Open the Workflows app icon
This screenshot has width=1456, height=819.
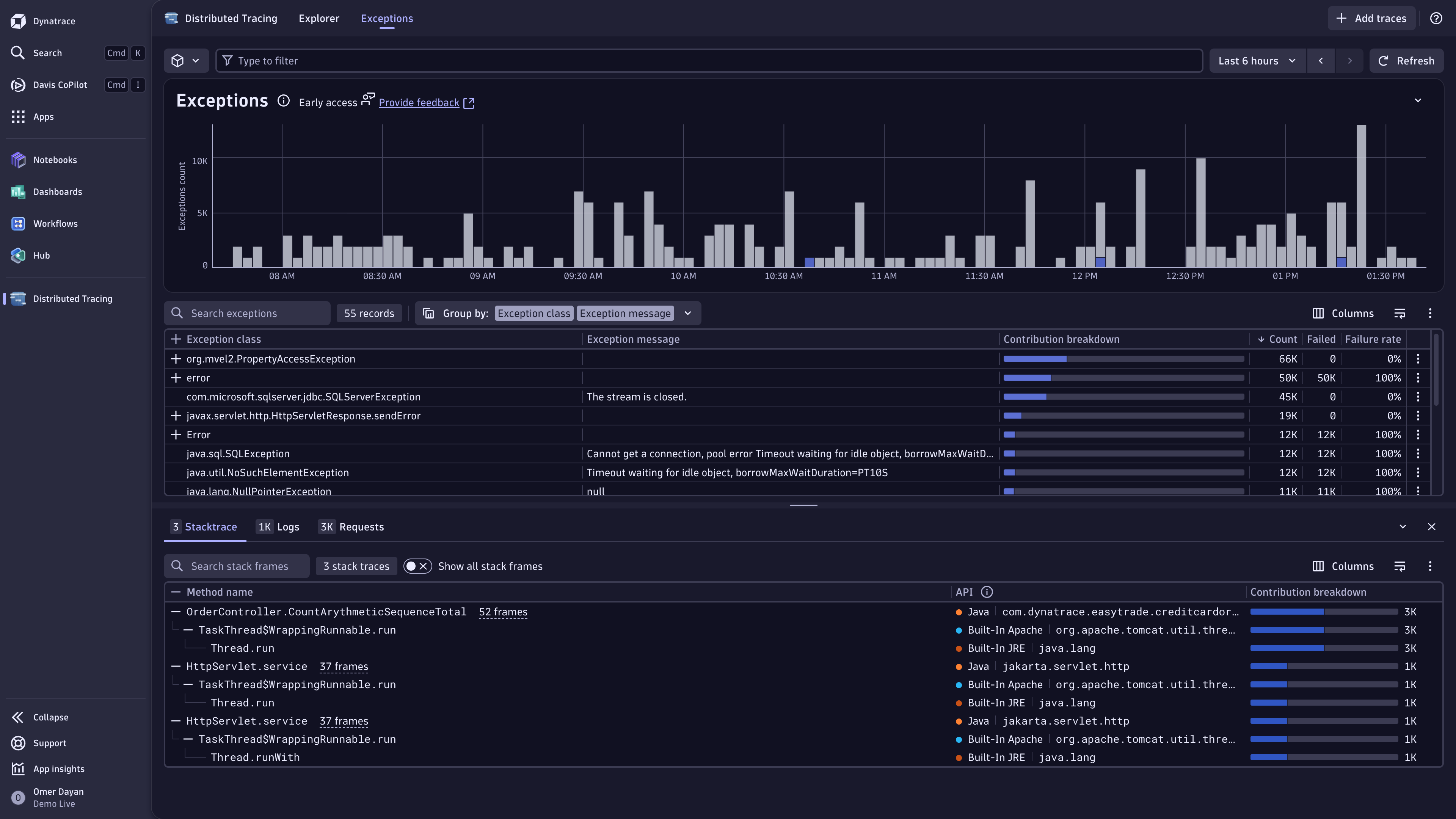(x=18, y=223)
